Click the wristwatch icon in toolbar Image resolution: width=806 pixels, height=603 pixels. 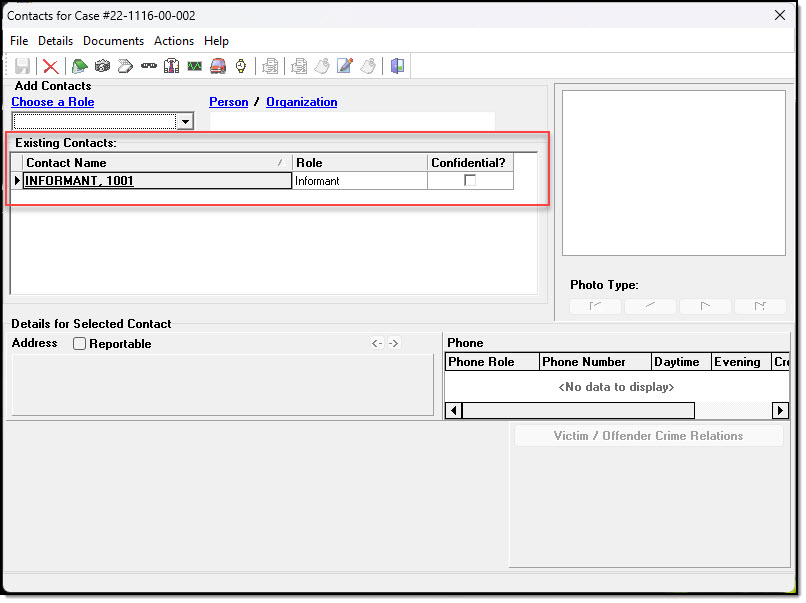coord(240,67)
